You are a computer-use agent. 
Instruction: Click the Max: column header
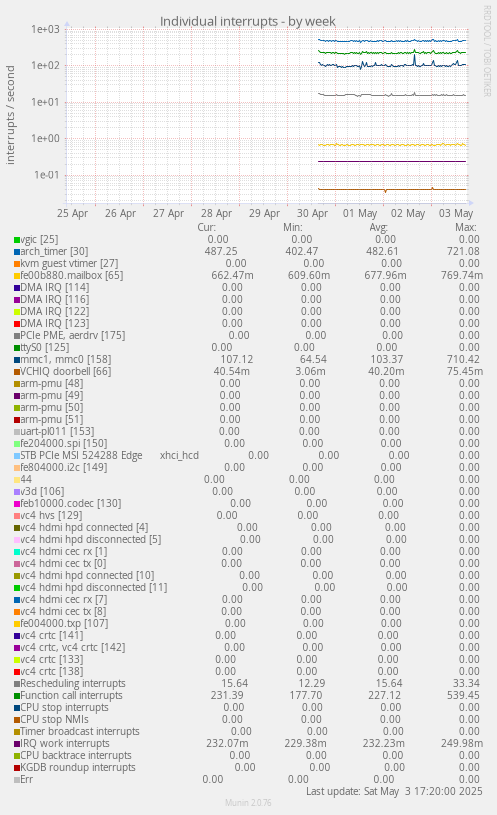click(x=466, y=227)
